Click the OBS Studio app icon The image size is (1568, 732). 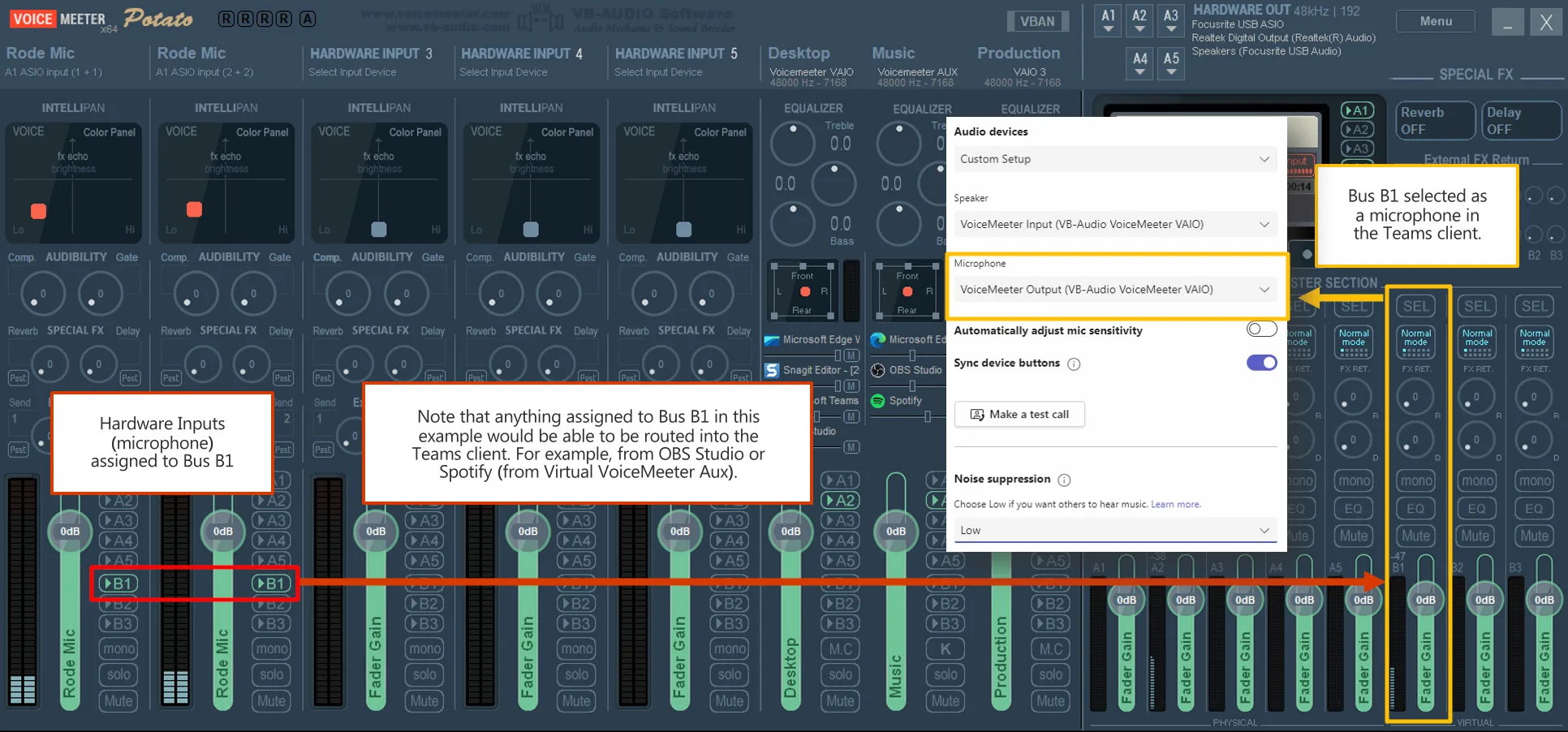point(877,370)
